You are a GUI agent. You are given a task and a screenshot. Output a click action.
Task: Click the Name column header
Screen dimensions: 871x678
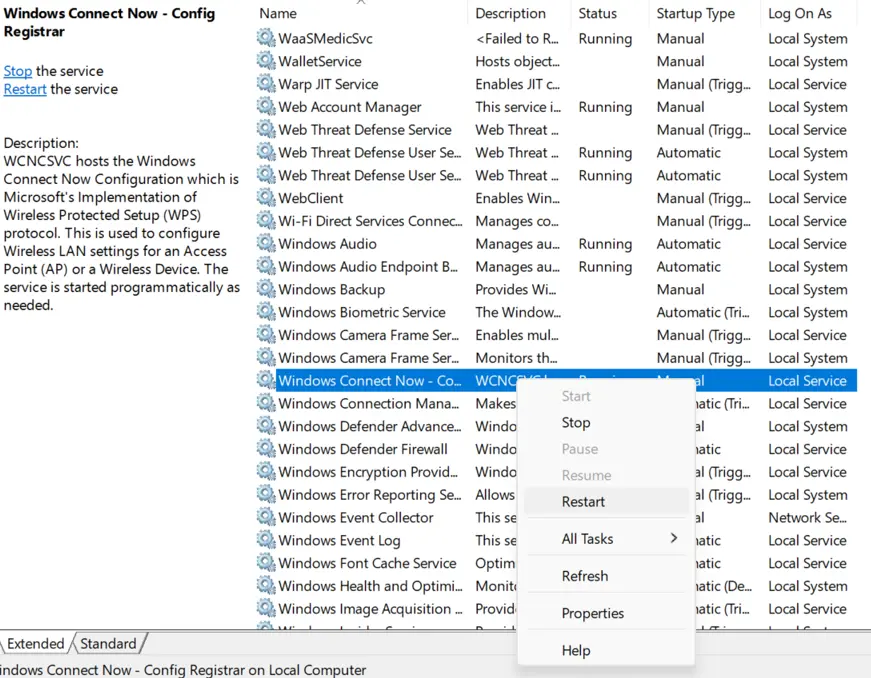[278, 13]
